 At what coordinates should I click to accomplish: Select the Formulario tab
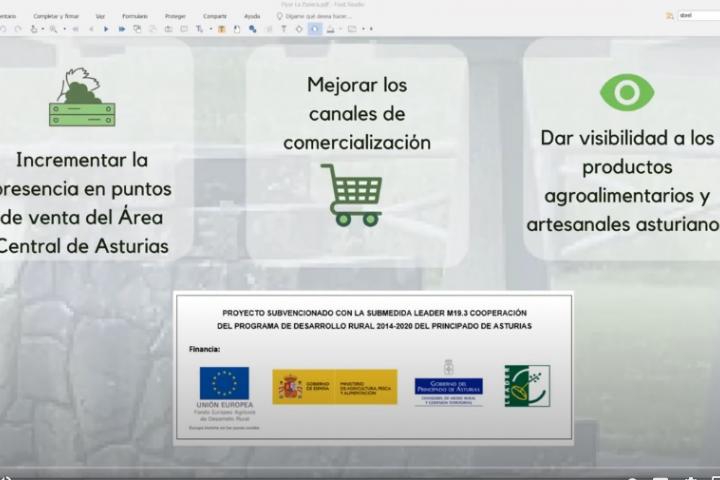135,16
